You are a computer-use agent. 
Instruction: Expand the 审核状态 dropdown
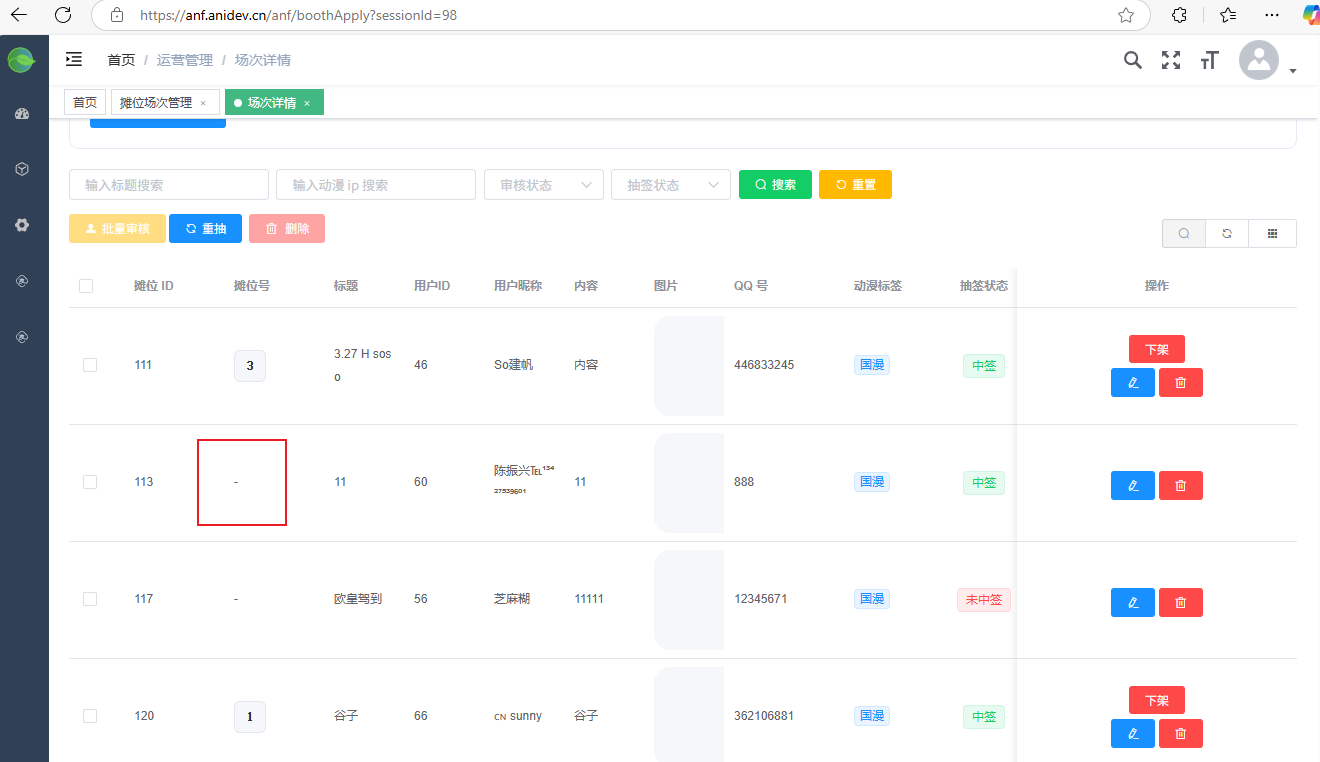[543, 185]
